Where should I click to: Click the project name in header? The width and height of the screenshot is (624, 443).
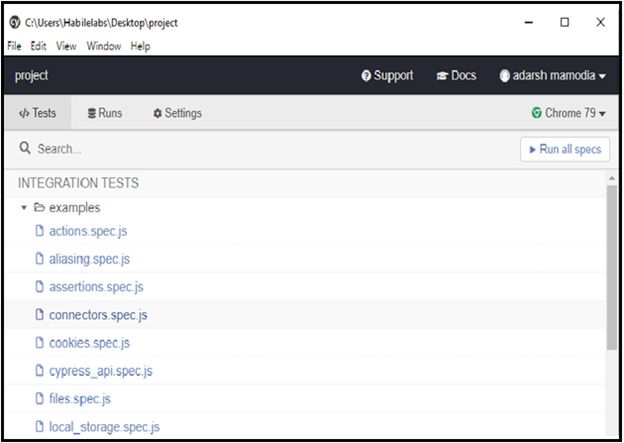click(x=31, y=76)
